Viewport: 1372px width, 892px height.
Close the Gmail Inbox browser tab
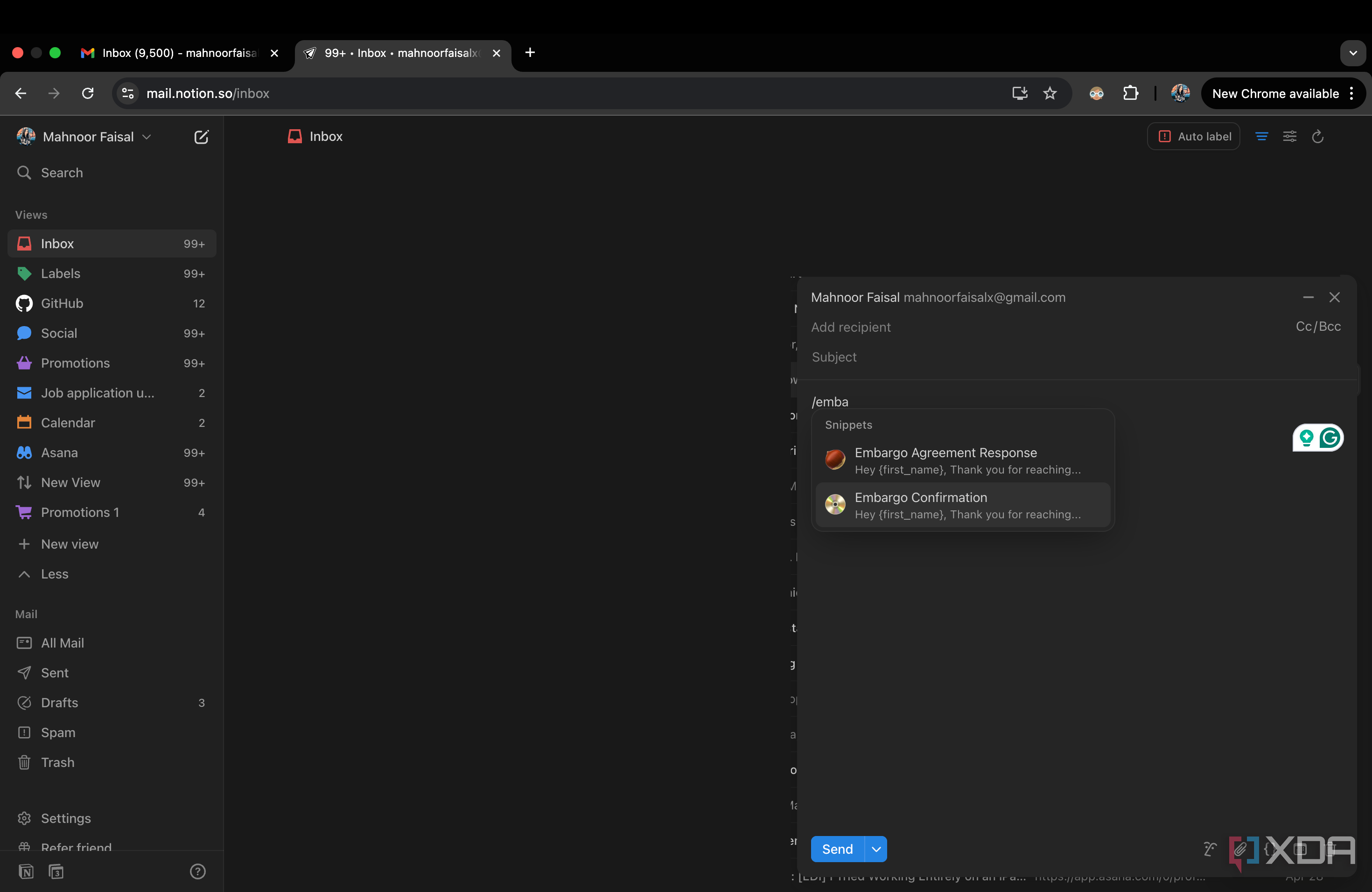coord(274,53)
